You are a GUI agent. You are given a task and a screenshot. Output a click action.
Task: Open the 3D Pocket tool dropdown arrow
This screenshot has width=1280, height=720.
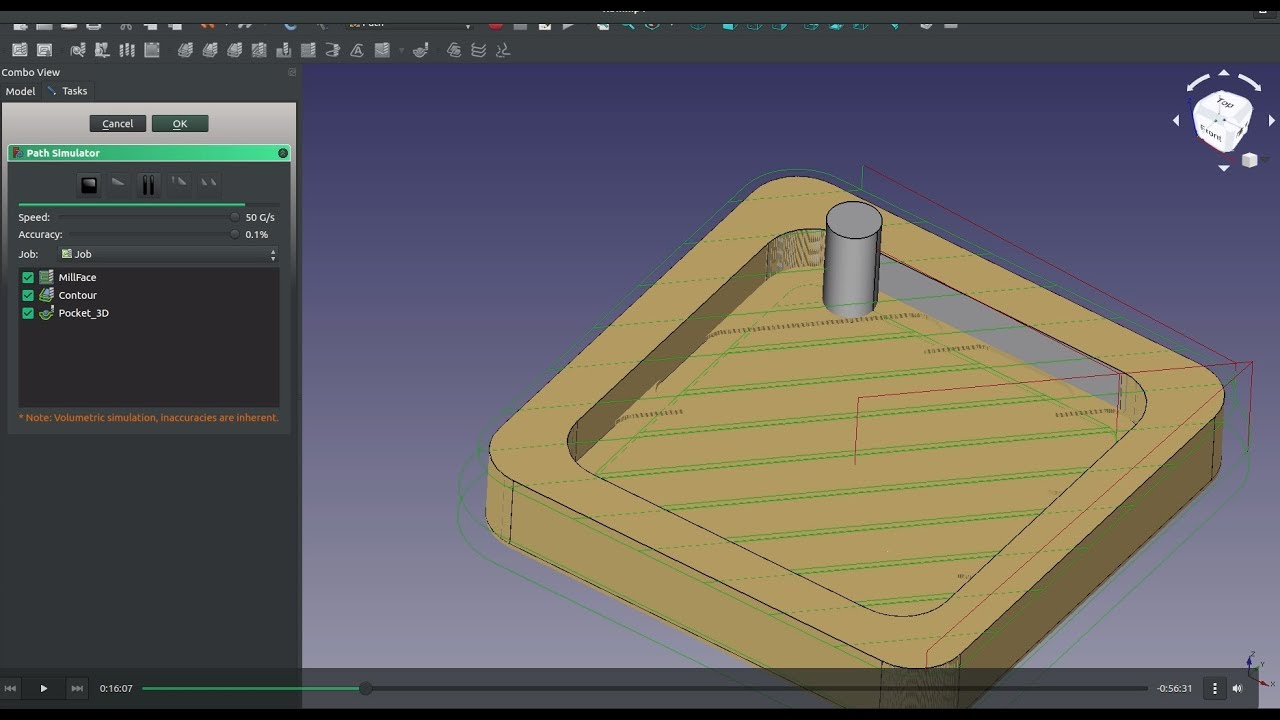(402, 50)
